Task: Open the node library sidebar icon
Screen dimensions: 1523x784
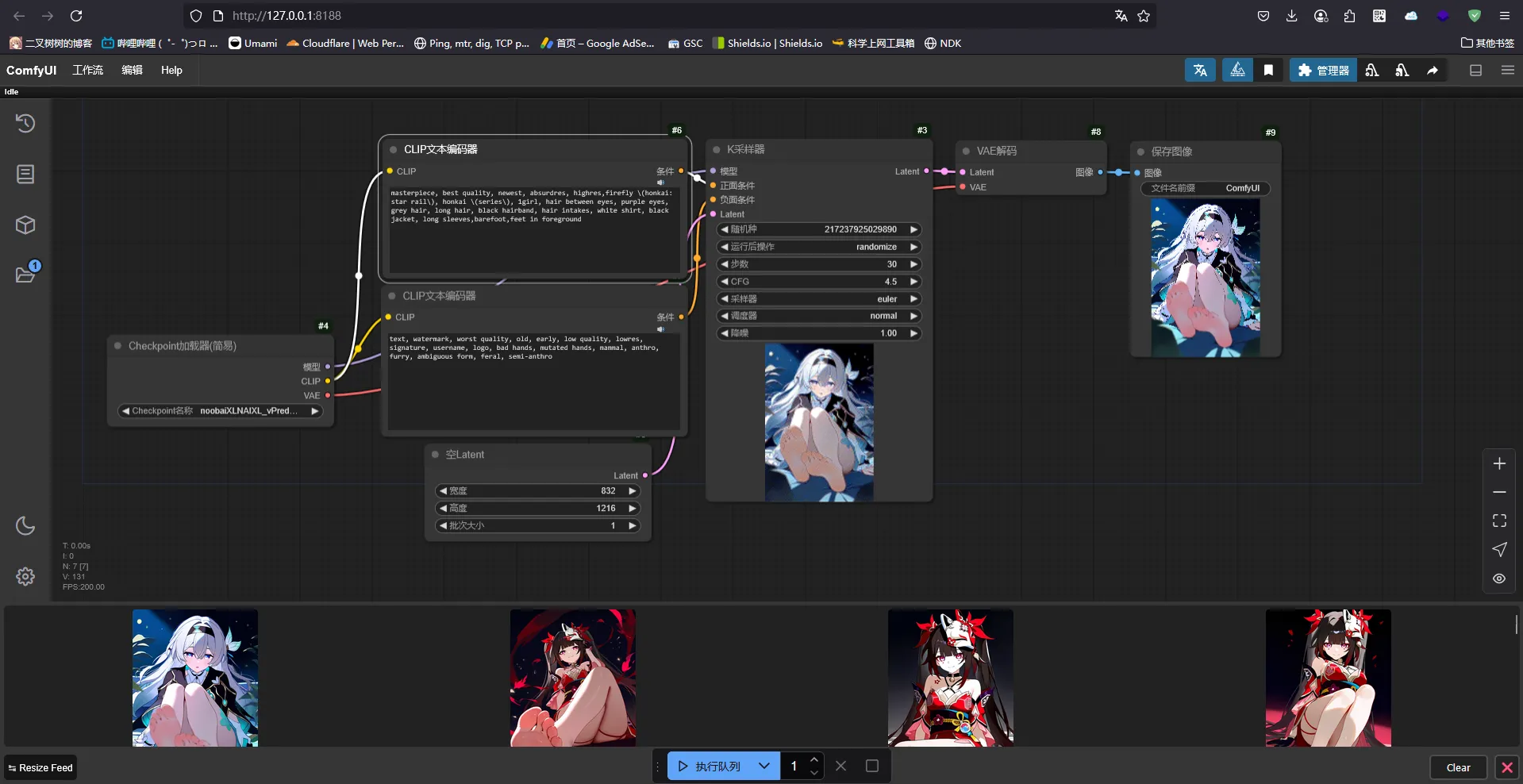Action: (x=25, y=175)
